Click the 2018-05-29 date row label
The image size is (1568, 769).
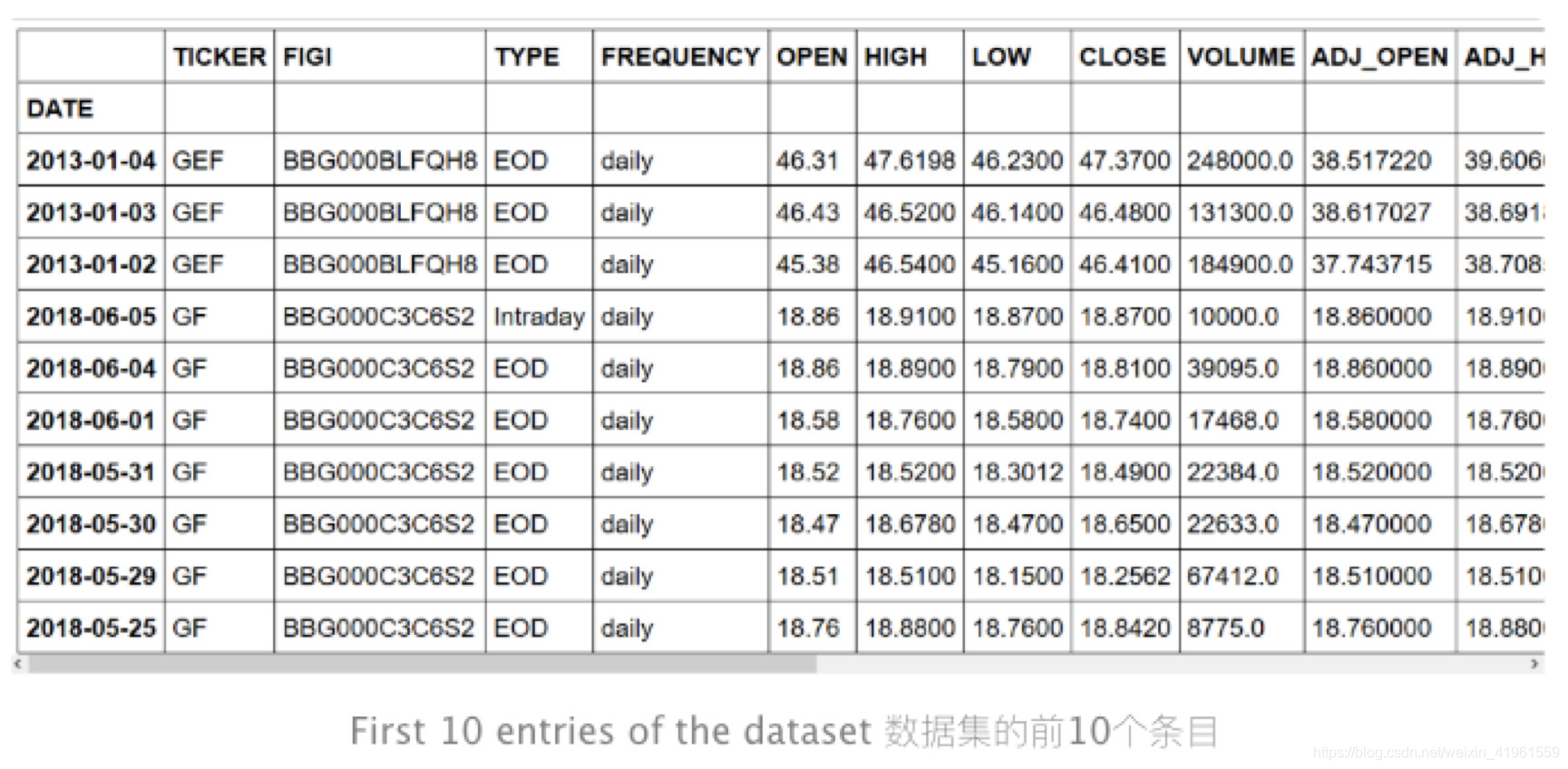(x=91, y=576)
